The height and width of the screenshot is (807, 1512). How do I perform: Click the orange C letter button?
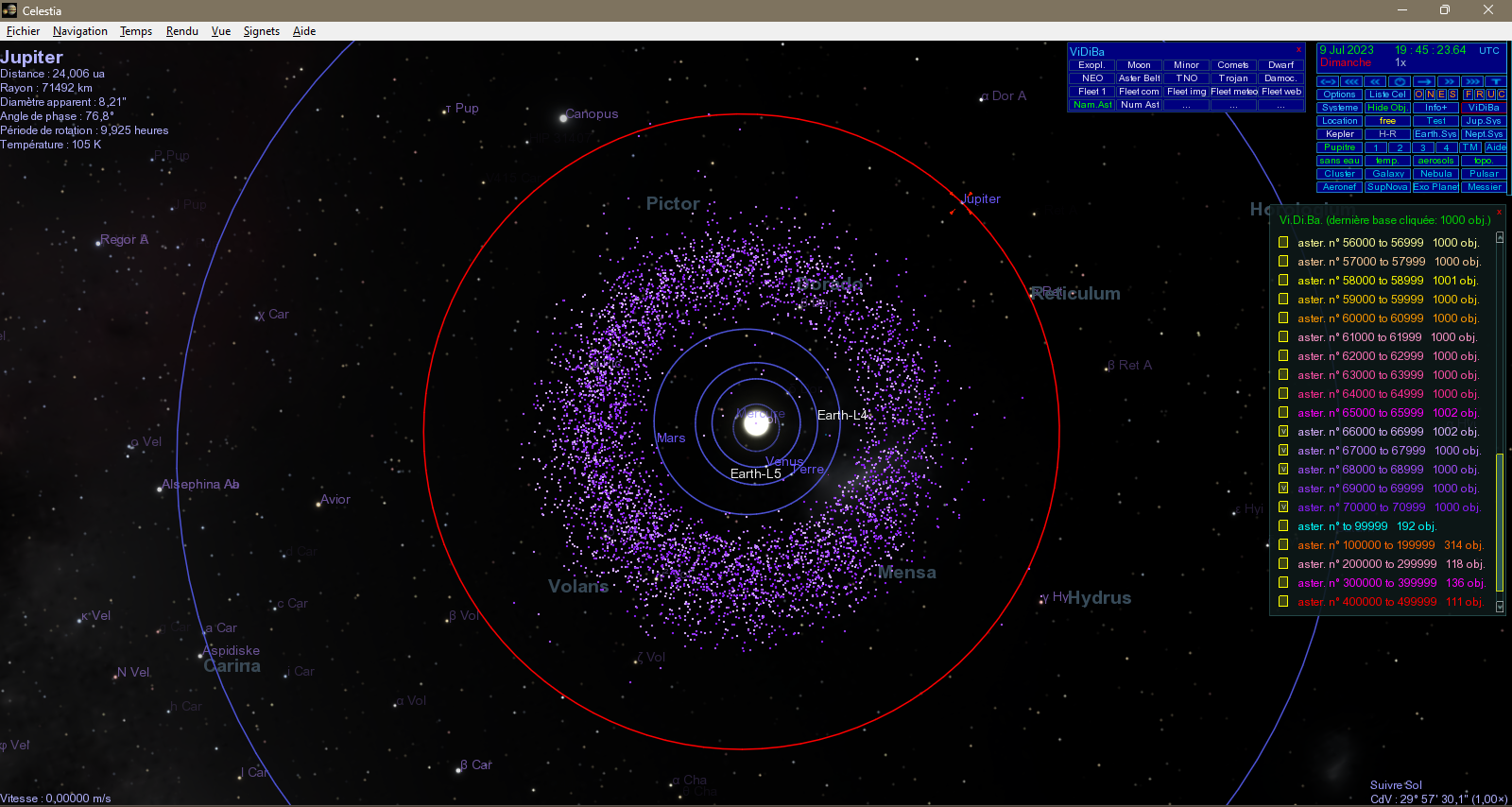[x=1502, y=94]
